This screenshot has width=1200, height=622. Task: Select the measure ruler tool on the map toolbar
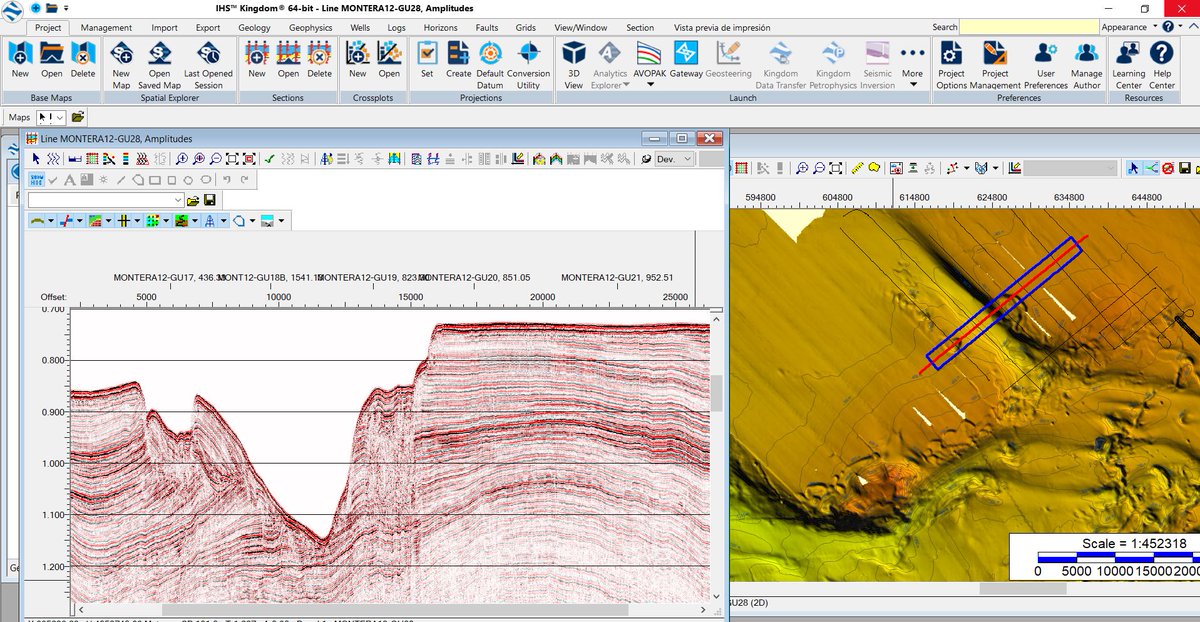pyautogui.click(x=856, y=168)
